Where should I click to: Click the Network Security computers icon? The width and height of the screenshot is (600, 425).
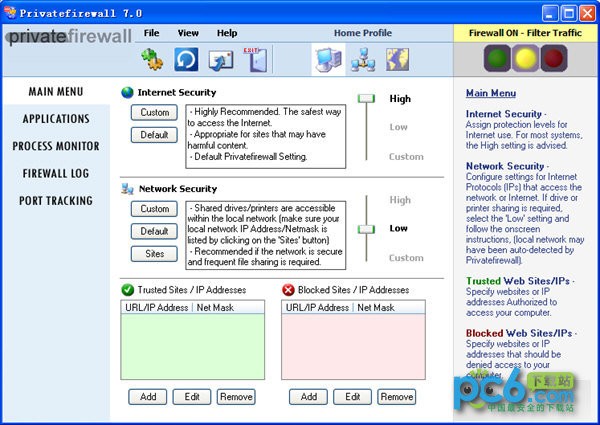click(127, 189)
